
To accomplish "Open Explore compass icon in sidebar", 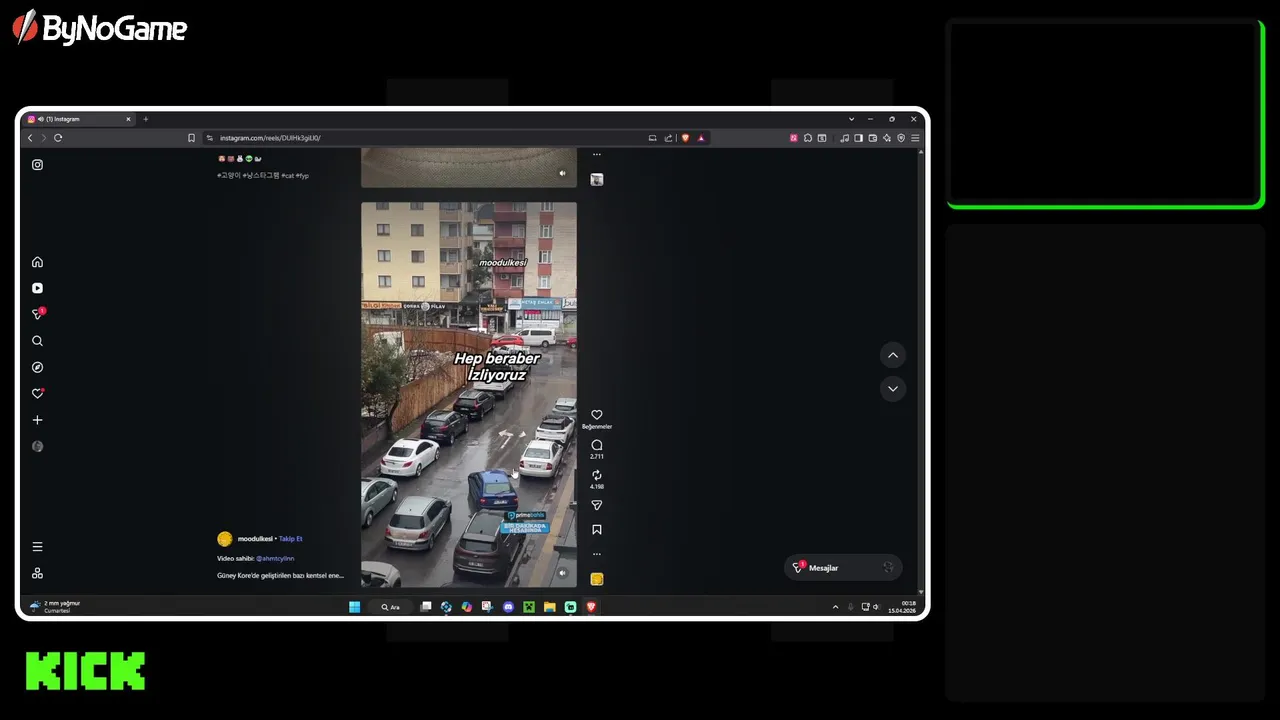I will click(x=37, y=367).
